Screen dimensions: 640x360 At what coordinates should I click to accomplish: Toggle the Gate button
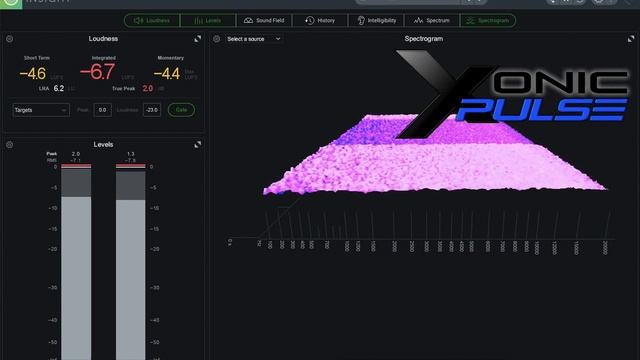[x=181, y=110]
